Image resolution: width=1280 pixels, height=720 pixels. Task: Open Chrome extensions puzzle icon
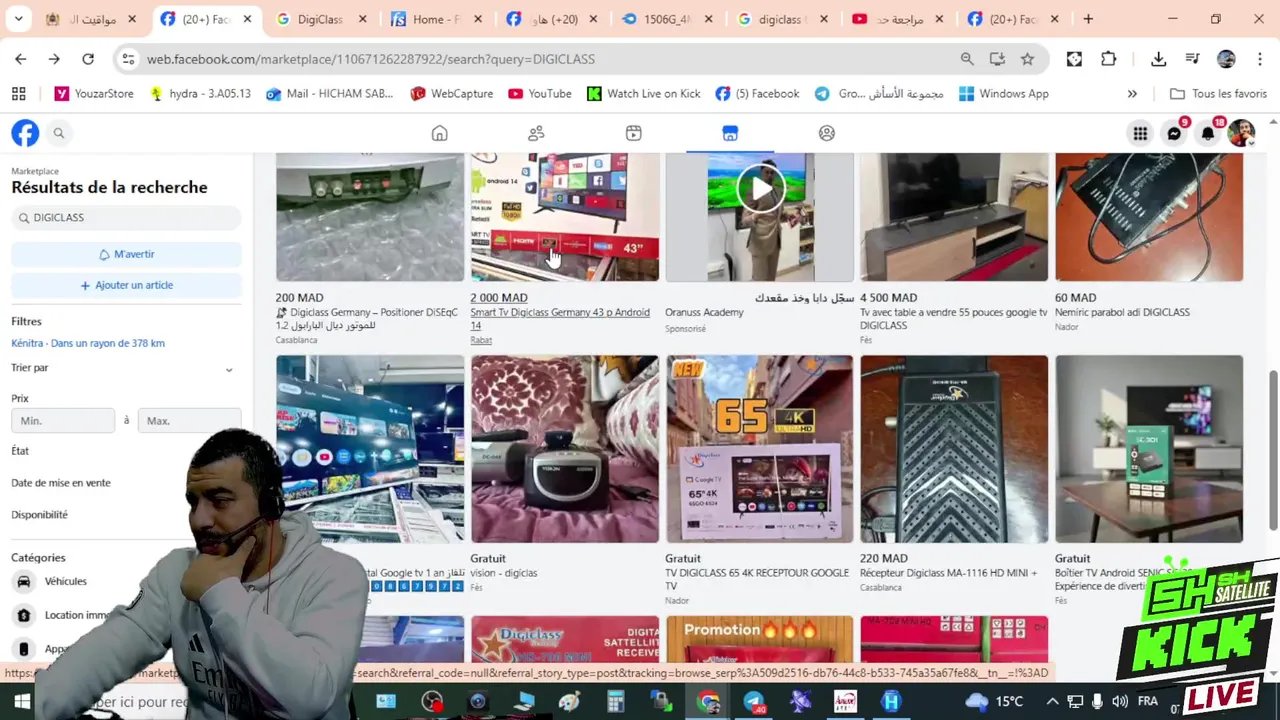tap(1108, 59)
